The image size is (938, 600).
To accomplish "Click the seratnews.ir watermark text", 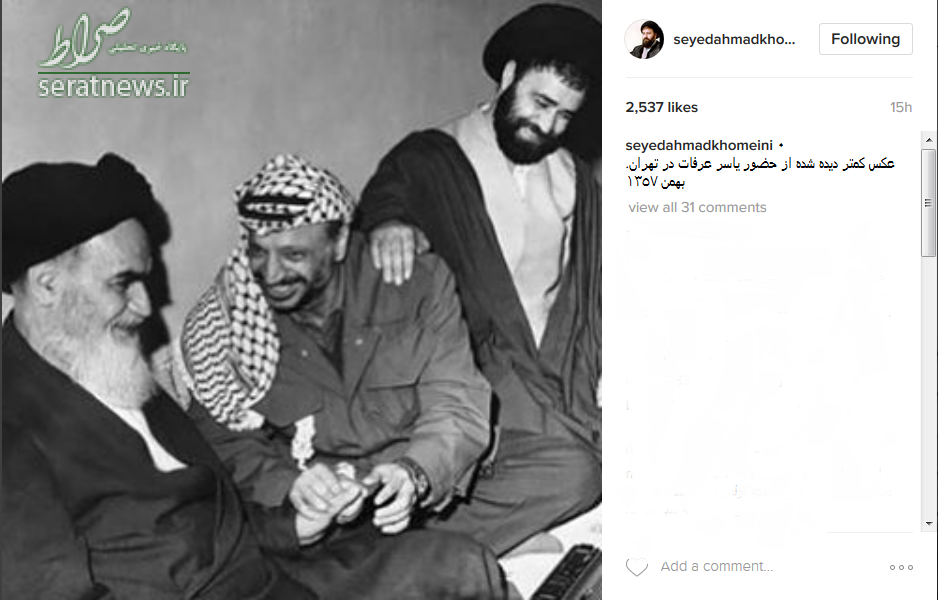I will (114, 87).
